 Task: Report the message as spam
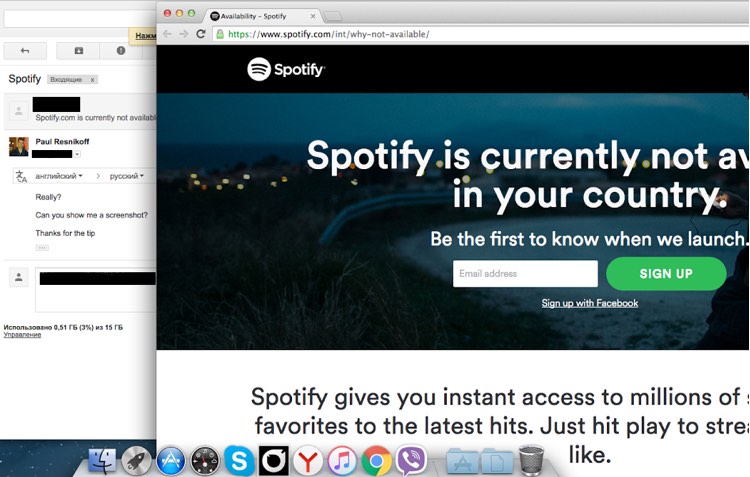[121, 51]
